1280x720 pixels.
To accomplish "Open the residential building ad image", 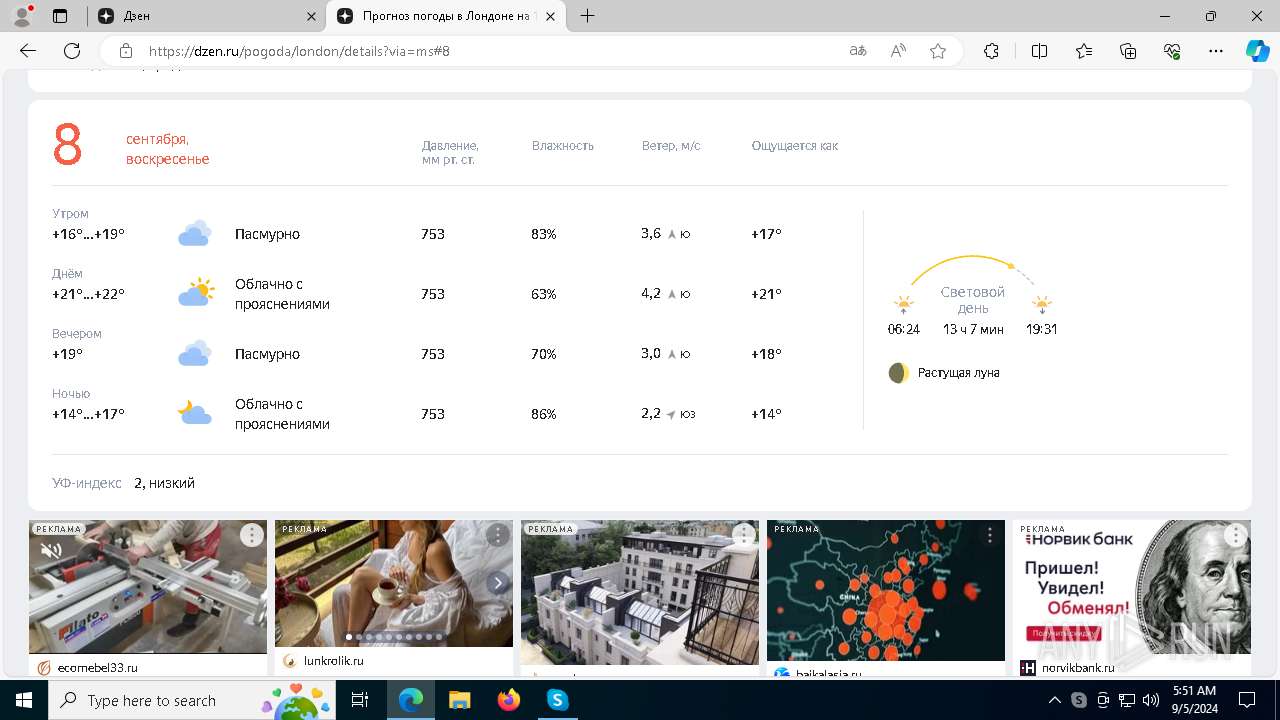I will tap(640, 592).
